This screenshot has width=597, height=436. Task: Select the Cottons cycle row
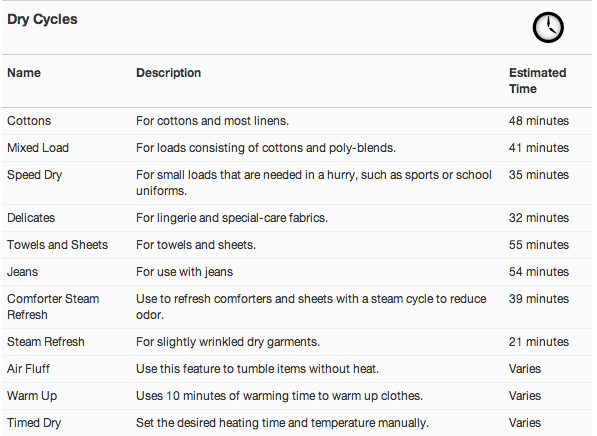point(297,121)
